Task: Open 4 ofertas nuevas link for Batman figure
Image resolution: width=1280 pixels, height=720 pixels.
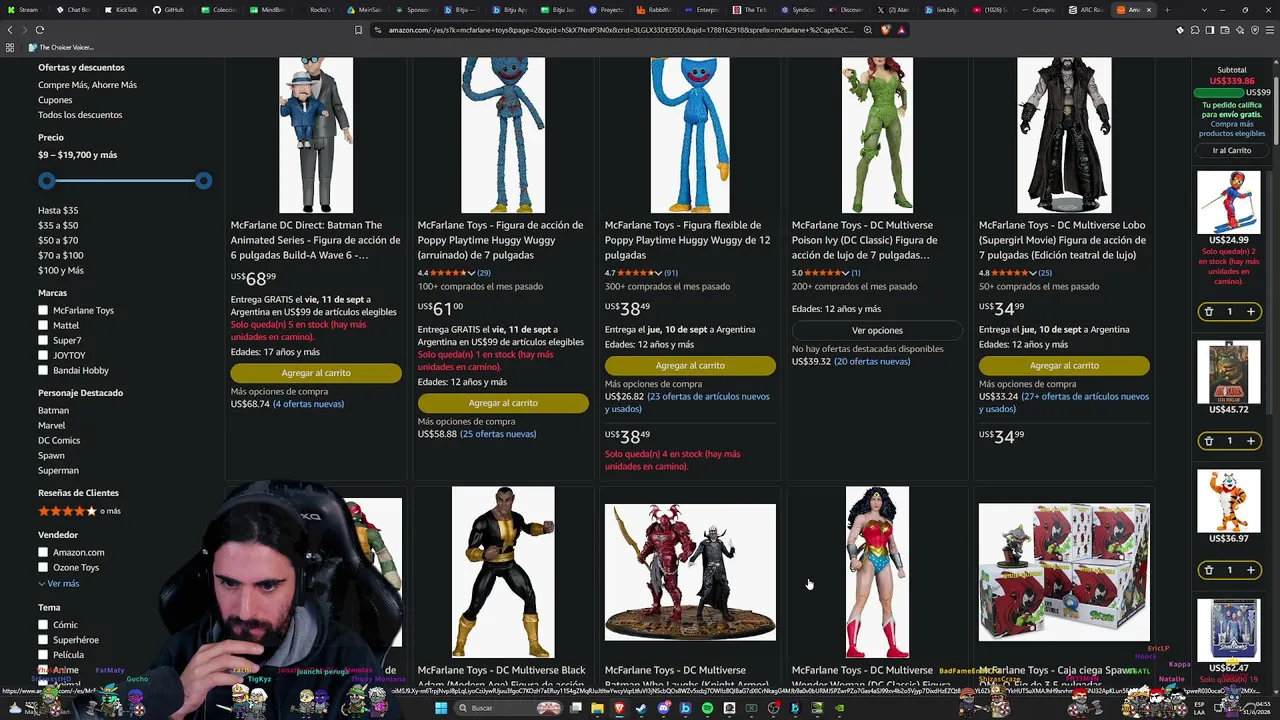Action: pos(308,404)
